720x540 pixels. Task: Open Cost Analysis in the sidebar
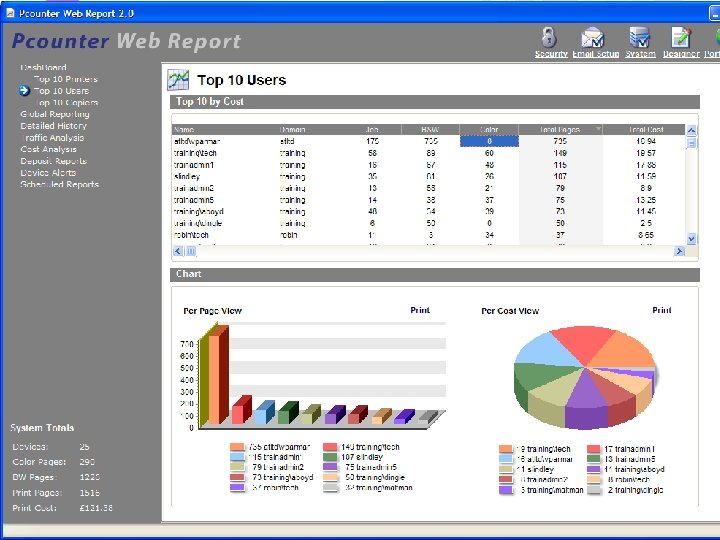tap(48, 149)
